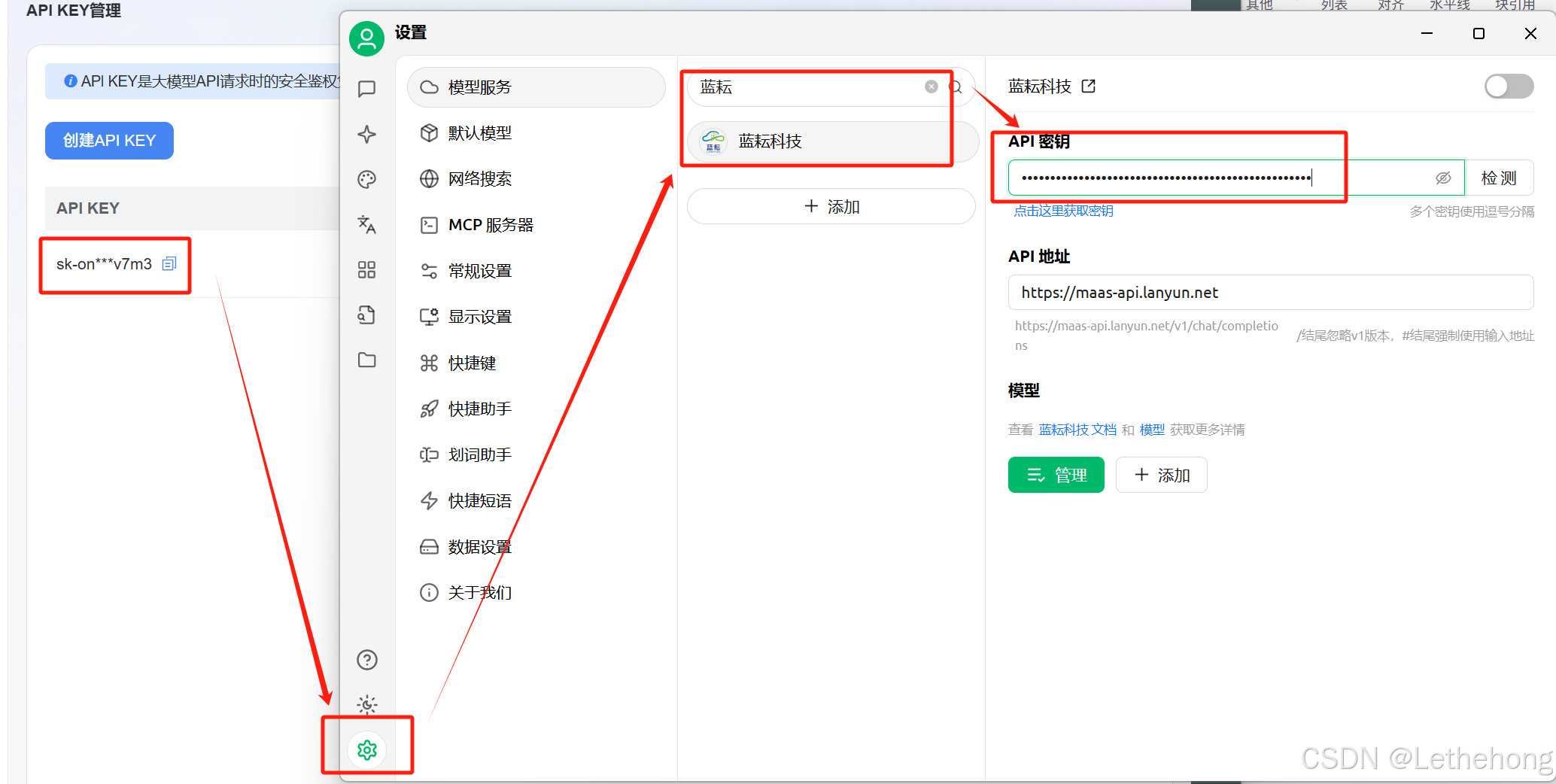The height and width of the screenshot is (784, 1556).
Task: Open the help question mark icon
Action: [366, 660]
